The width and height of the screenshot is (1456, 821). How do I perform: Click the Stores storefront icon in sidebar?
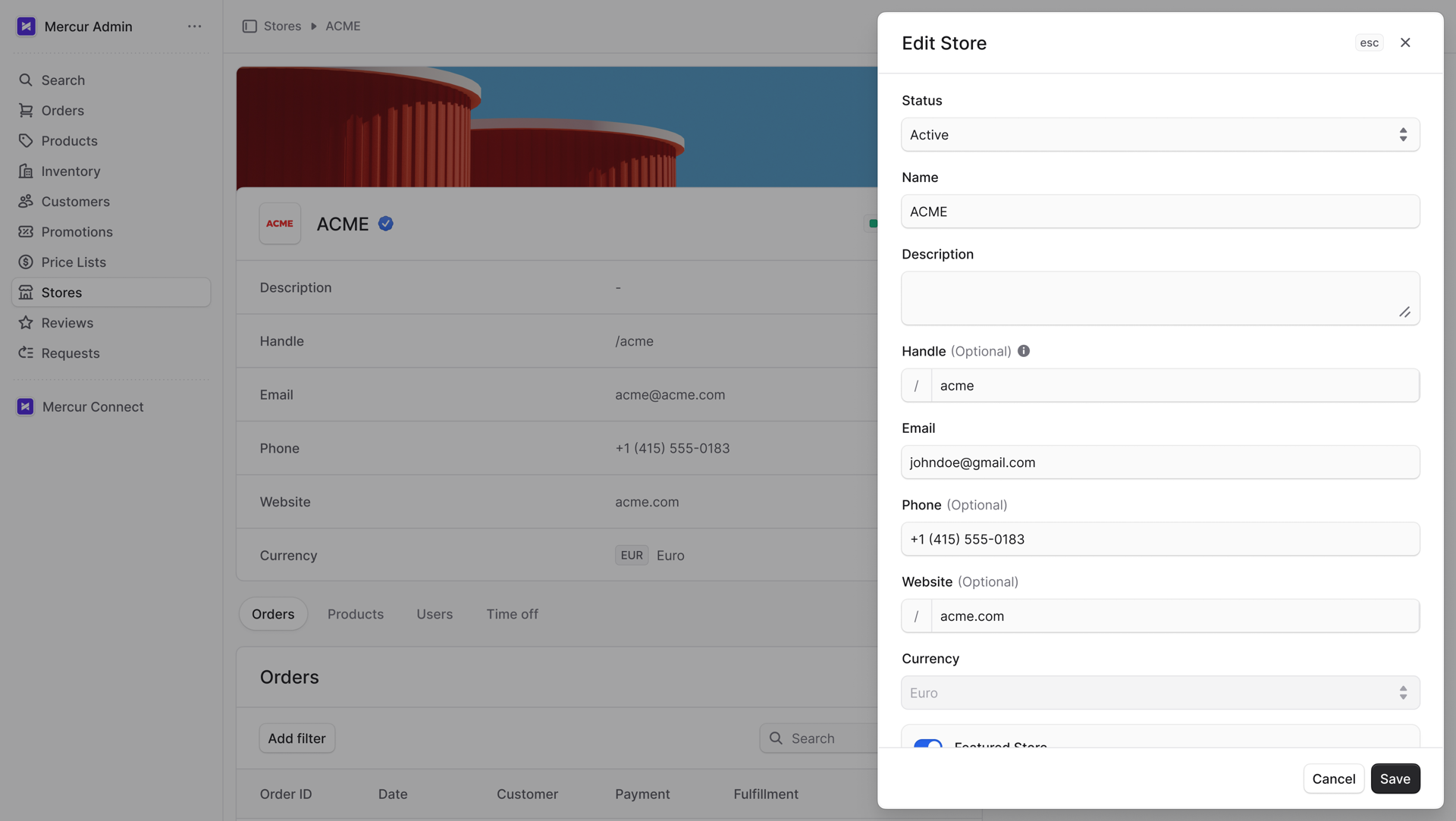point(26,293)
